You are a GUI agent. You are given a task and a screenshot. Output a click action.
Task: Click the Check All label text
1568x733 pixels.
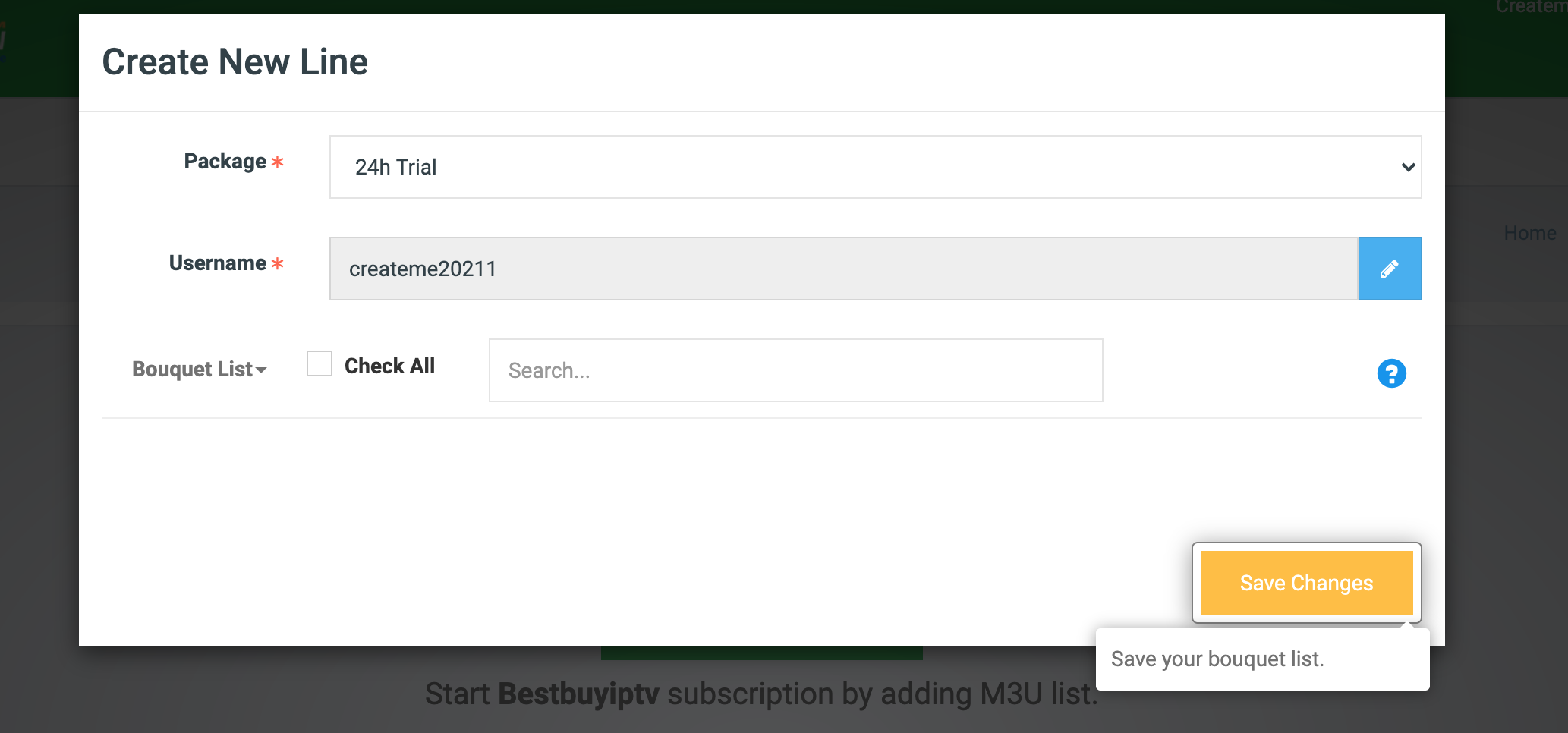(x=389, y=366)
